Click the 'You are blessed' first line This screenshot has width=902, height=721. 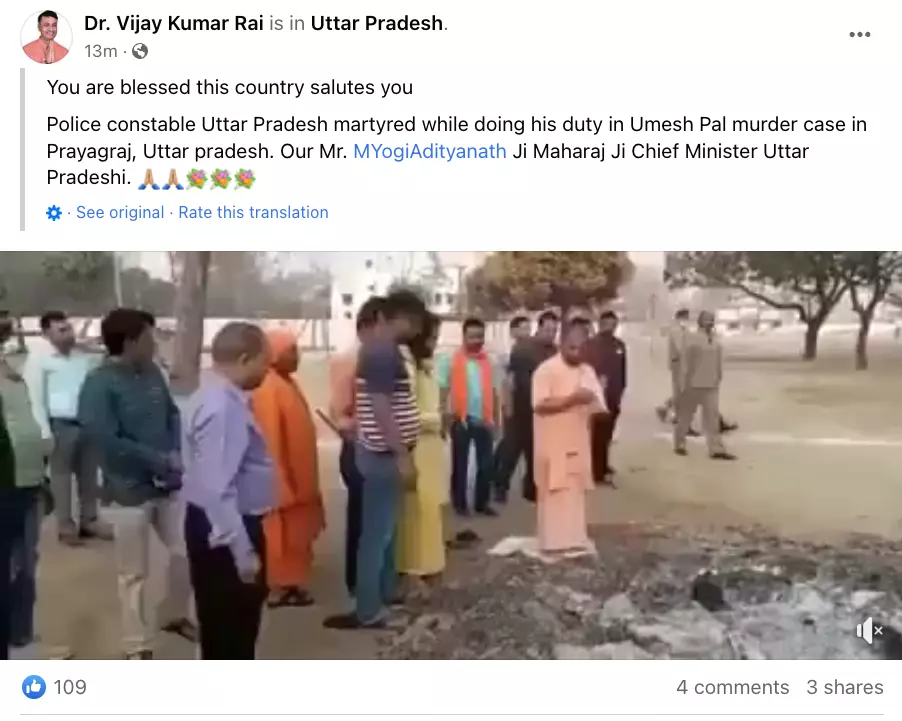coord(230,87)
